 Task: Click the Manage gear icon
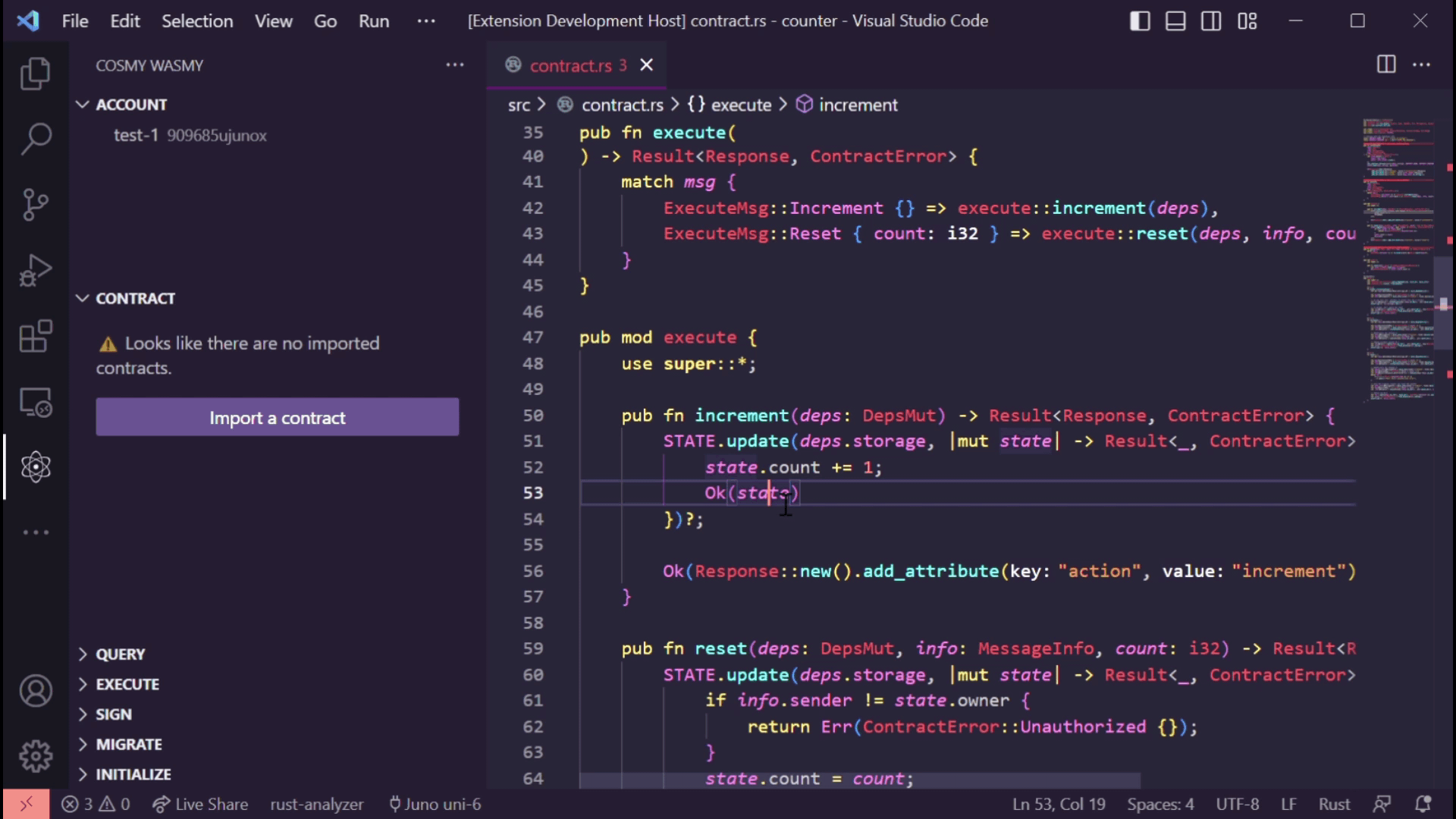point(35,756)
